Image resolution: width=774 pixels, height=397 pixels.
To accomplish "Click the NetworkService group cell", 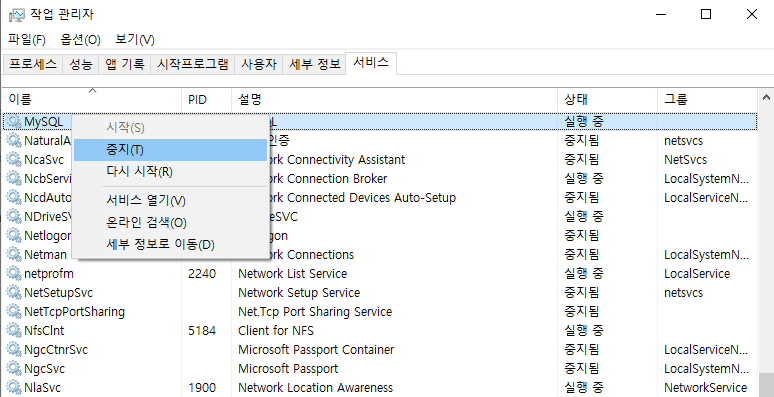I will pyautogui.click(x=705, y=388).
